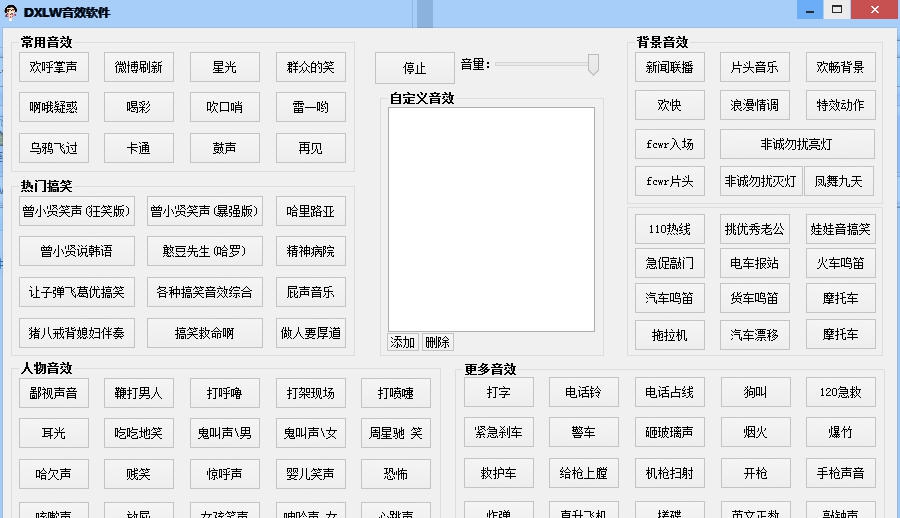
Task: Trigger the 电话铃 phone ring
Action: point(583,392)
